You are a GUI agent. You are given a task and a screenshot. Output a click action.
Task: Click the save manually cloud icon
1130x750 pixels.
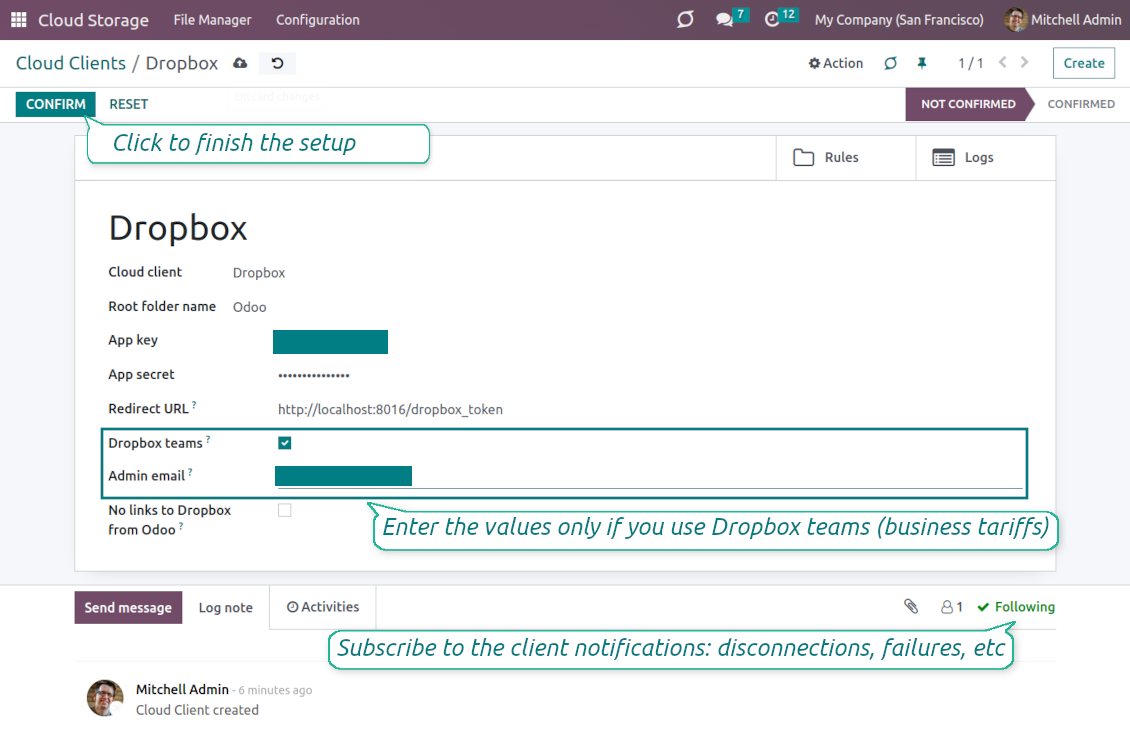240,63
